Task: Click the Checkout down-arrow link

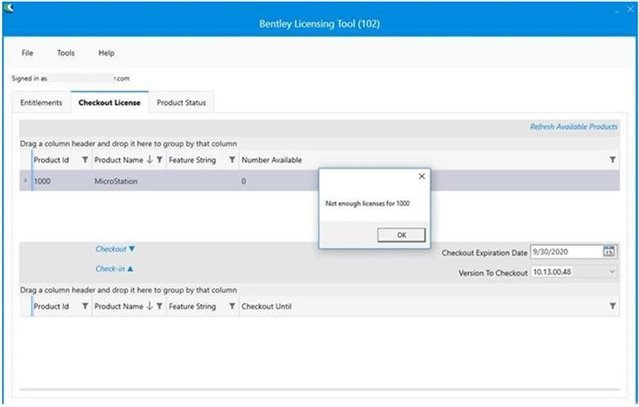Action: (115, 249)
